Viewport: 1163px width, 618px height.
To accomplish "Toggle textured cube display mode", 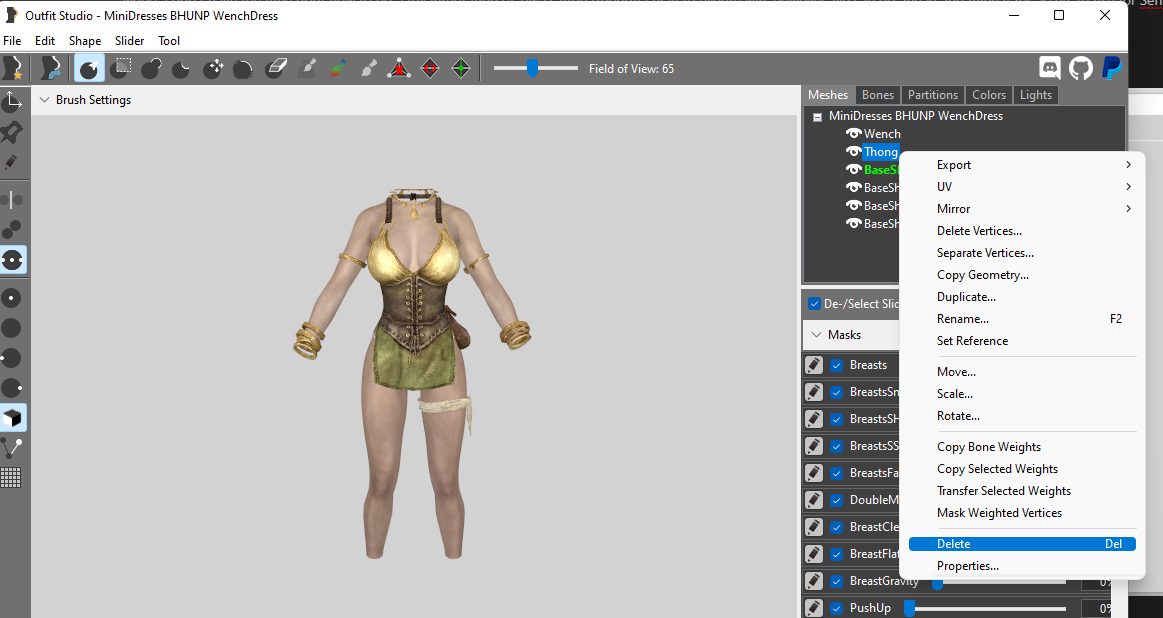I will click(x=13, y=418).
